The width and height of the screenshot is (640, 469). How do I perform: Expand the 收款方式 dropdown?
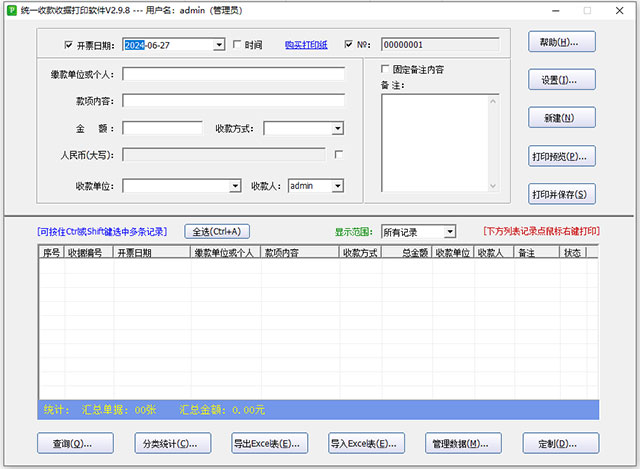338,129
